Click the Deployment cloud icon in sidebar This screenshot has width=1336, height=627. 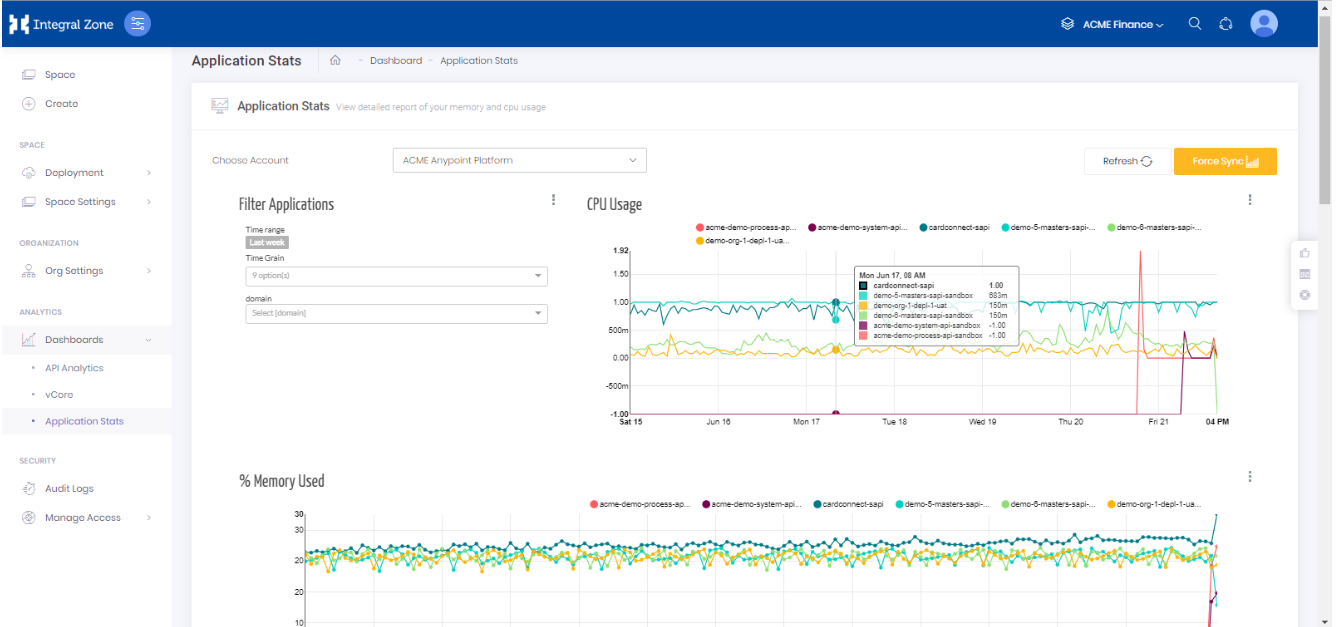pyautogui.click(x=28, y=173)
